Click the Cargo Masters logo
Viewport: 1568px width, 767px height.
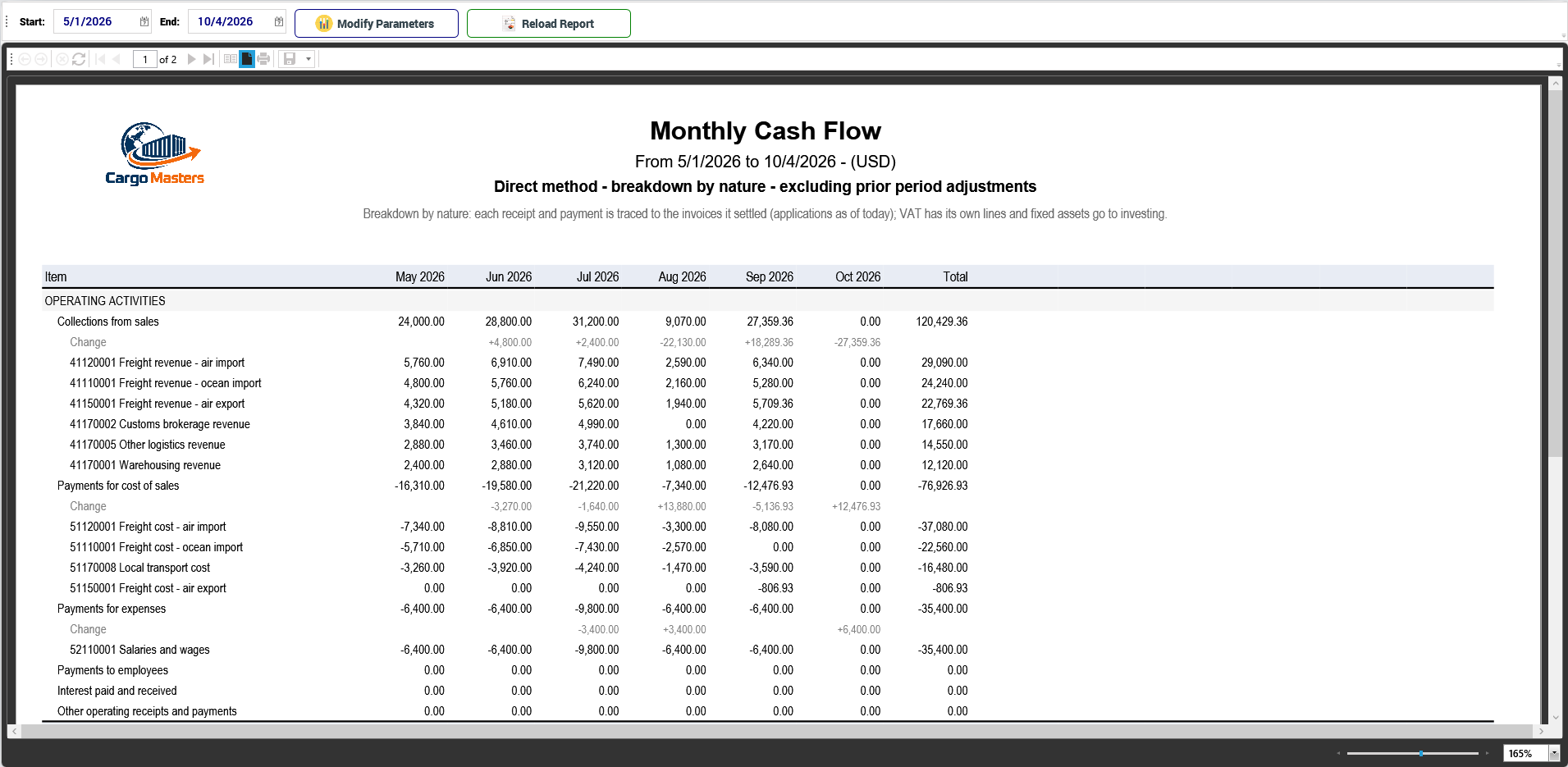(x=155, y=154)
